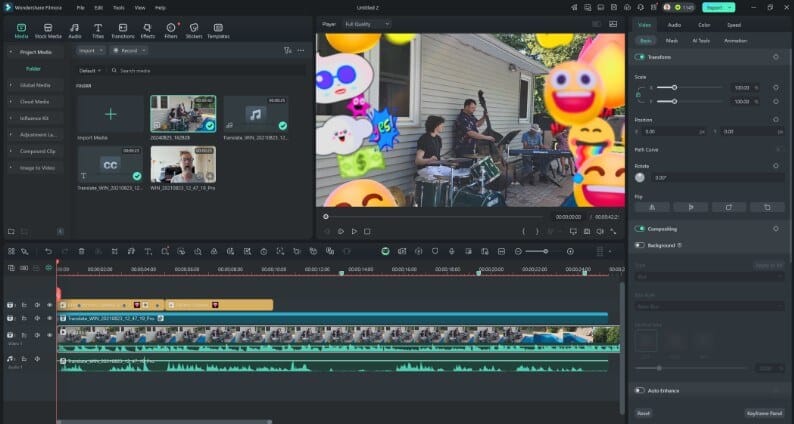Open the Import dropdown
Image resolution: width=794 pixels, height=424 pixels.
click(x=91, y=50)
